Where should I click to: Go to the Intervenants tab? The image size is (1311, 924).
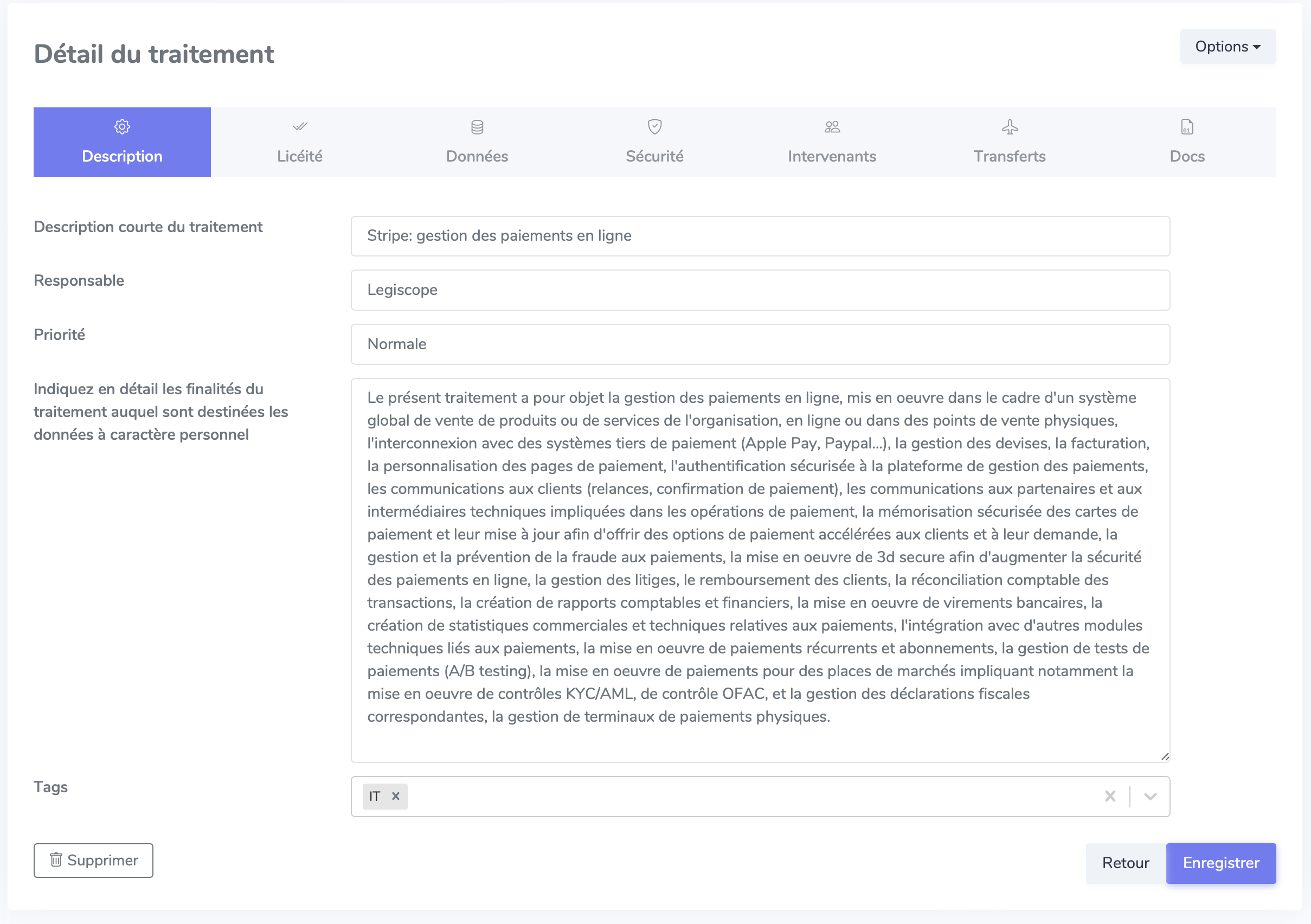[832, 142]
